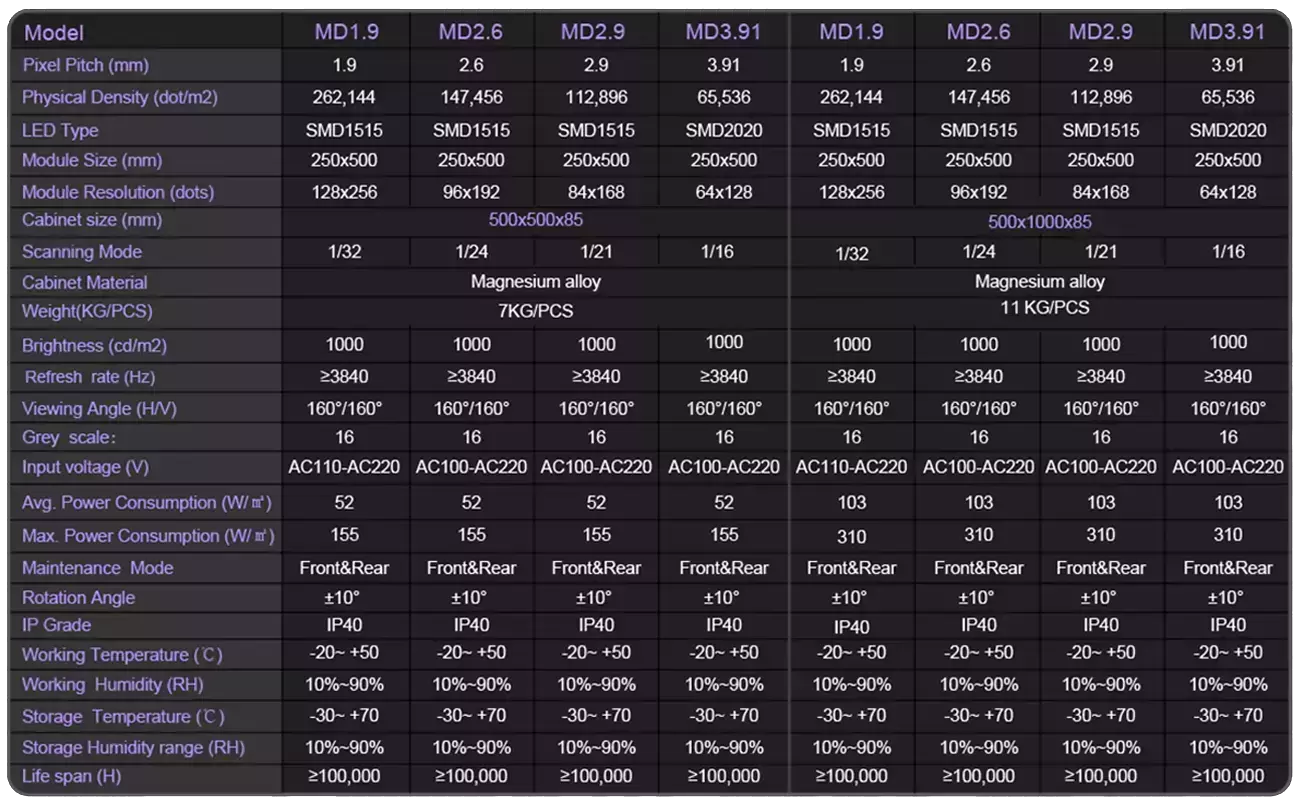1300x806 pixels.
Task: Click the Life span (H) label
Action: (71, 776)
